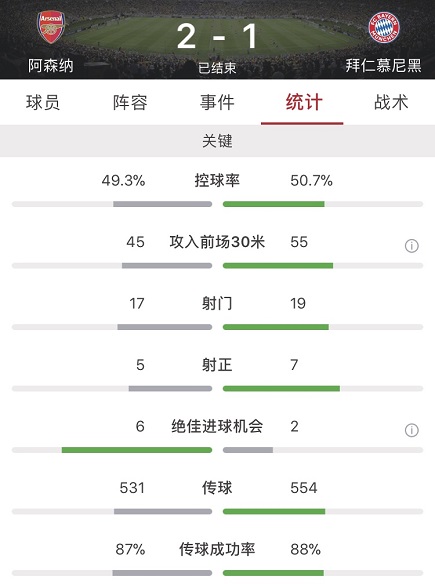Viewport: 435px width, 584px height.
Task: Tap the 关键 section header
Action: pos(217,141)
